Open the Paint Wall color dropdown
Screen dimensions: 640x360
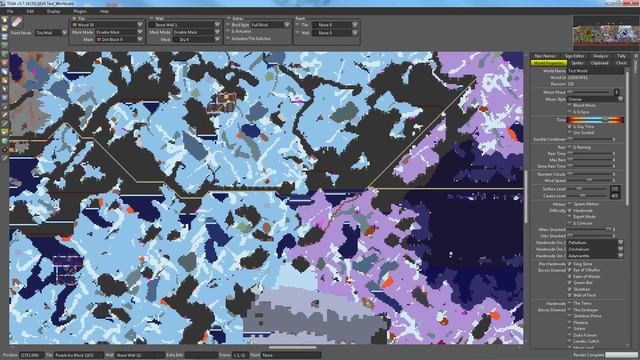pyautogui.click(x=335, y=33)
